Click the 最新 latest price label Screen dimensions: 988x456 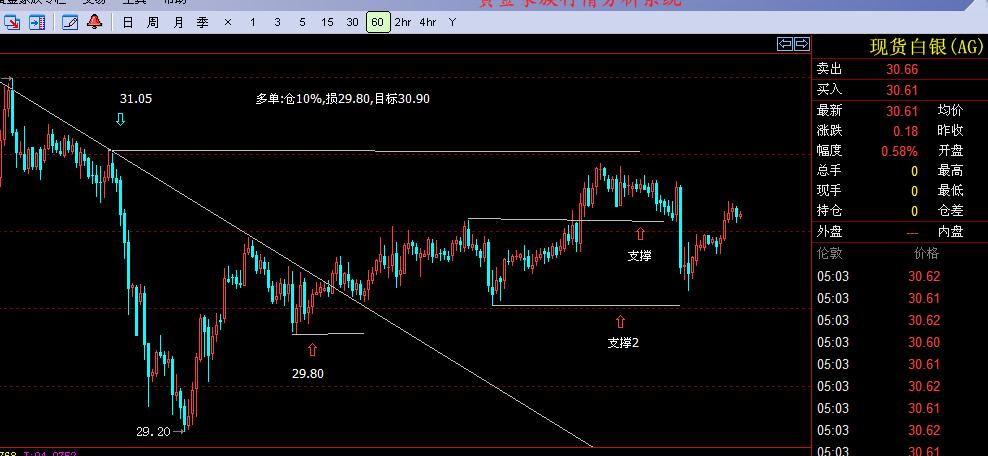tap(829, 110)
